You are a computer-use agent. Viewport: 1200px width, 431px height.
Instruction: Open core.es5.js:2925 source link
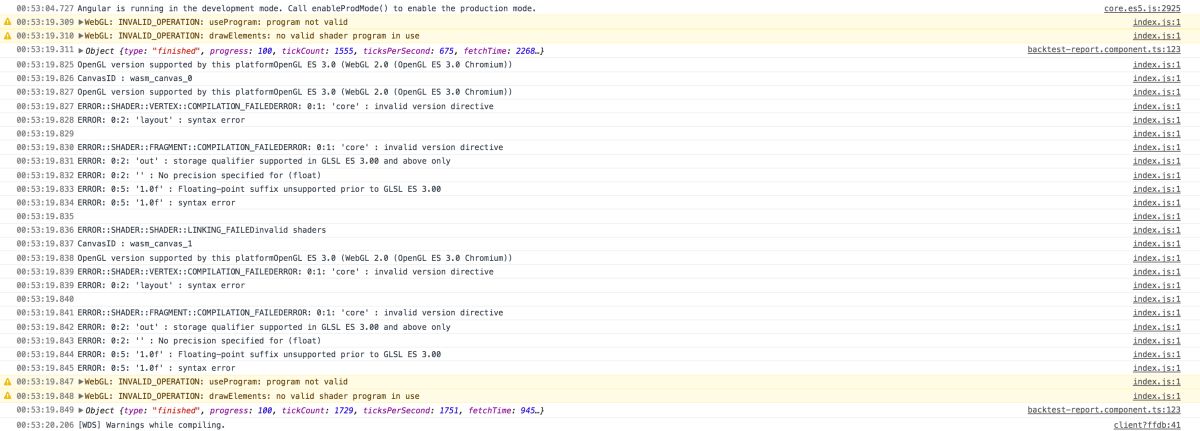[x=1142, y=8]
